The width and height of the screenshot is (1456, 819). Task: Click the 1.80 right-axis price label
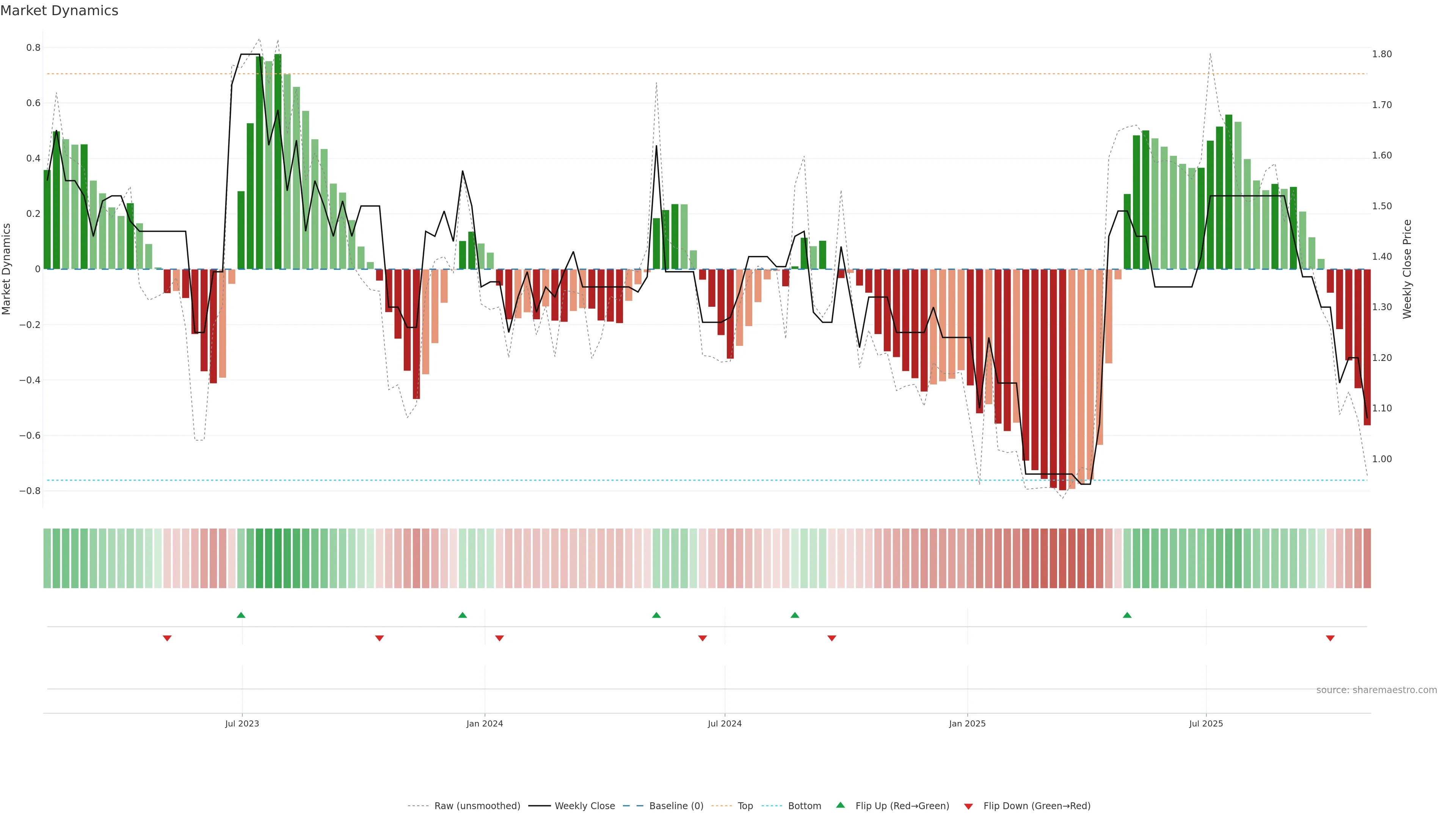1382,54
